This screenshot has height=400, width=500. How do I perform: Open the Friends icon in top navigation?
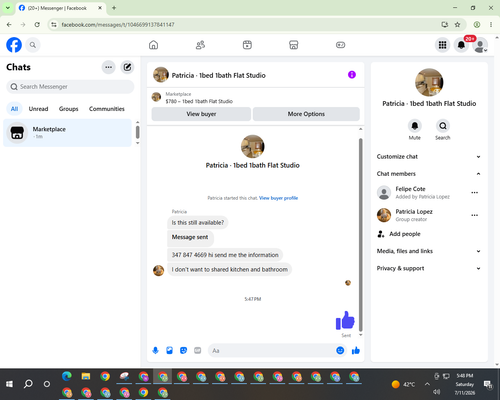(200, 45)
